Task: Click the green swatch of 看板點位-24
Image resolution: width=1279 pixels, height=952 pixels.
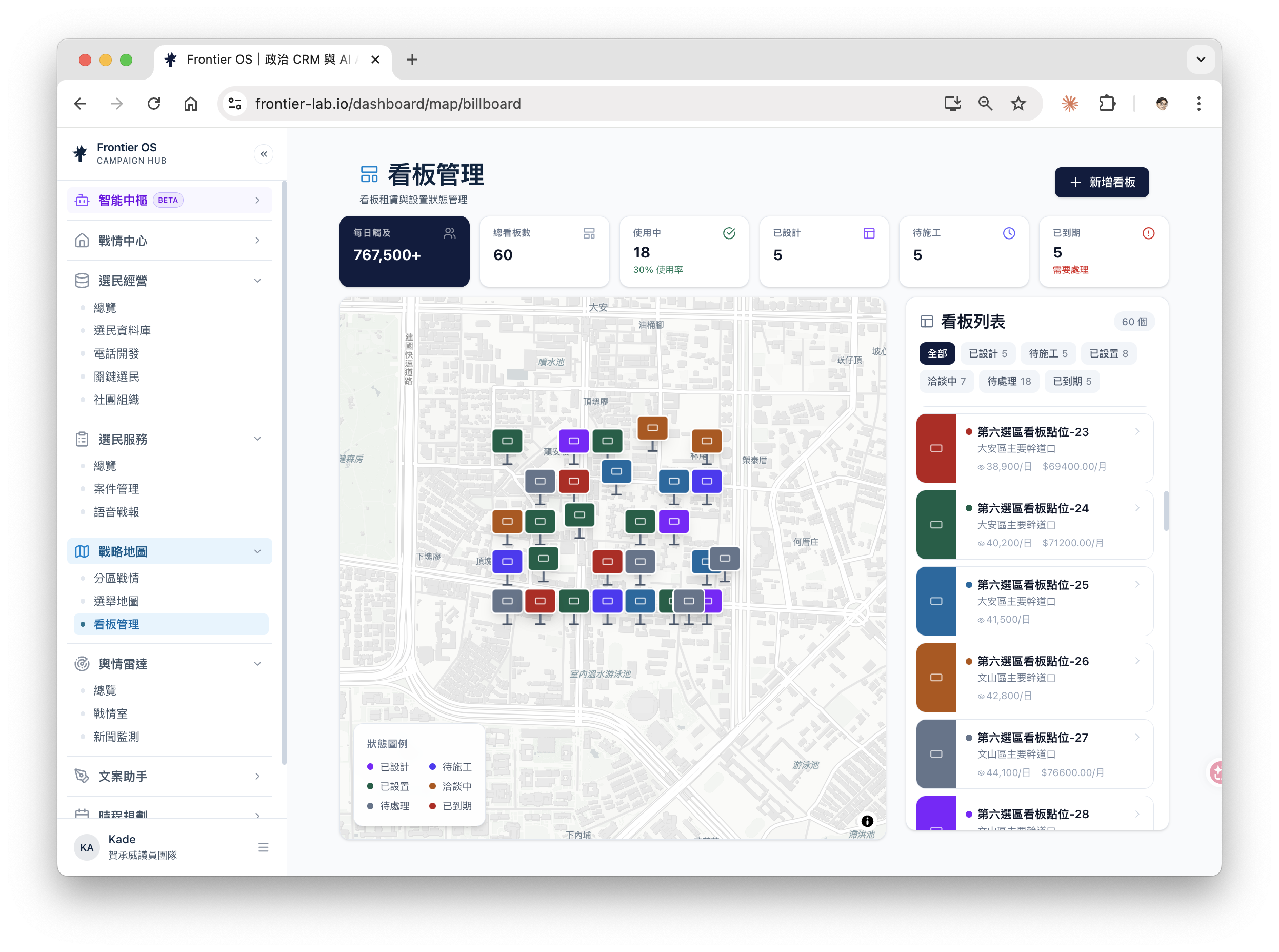Action: tap(936, 524)
